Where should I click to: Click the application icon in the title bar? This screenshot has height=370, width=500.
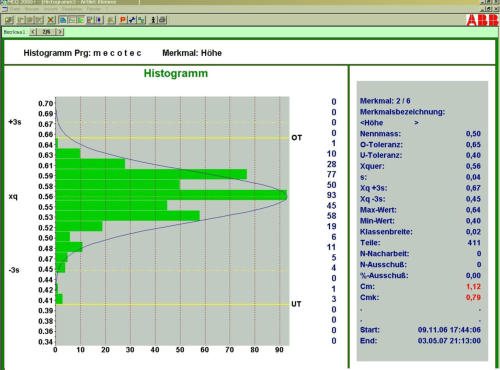(x=3, y=2)
